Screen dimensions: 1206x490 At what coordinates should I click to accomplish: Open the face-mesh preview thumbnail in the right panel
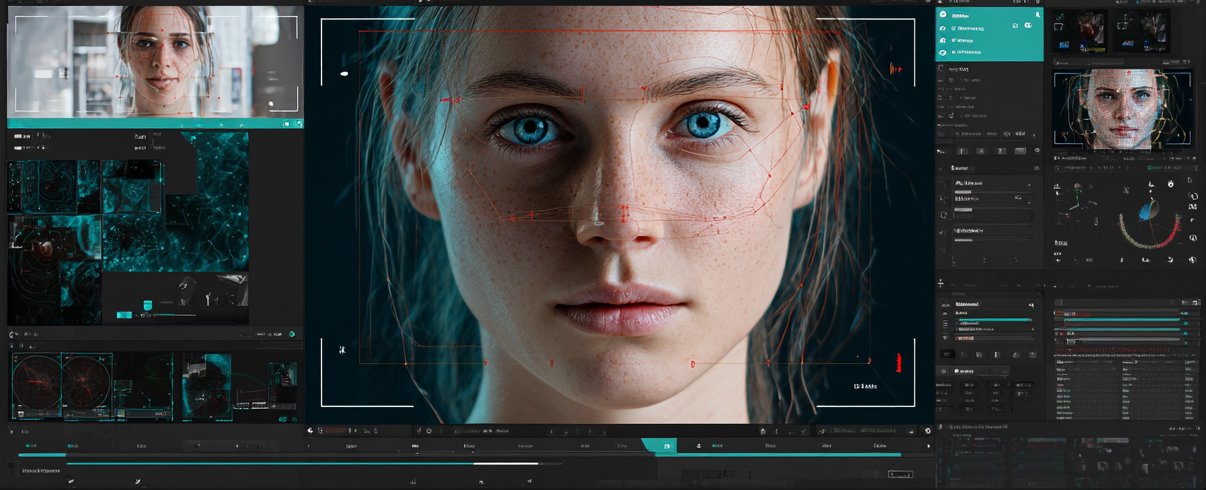1122,110
